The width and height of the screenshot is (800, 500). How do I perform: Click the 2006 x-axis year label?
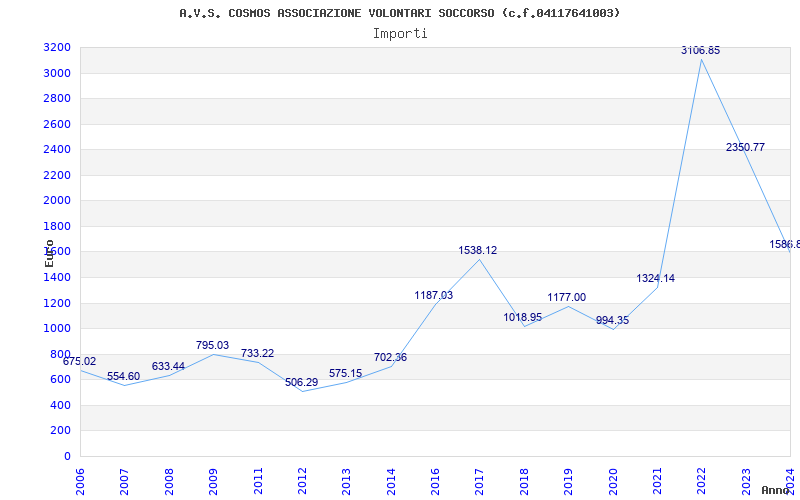80,481
